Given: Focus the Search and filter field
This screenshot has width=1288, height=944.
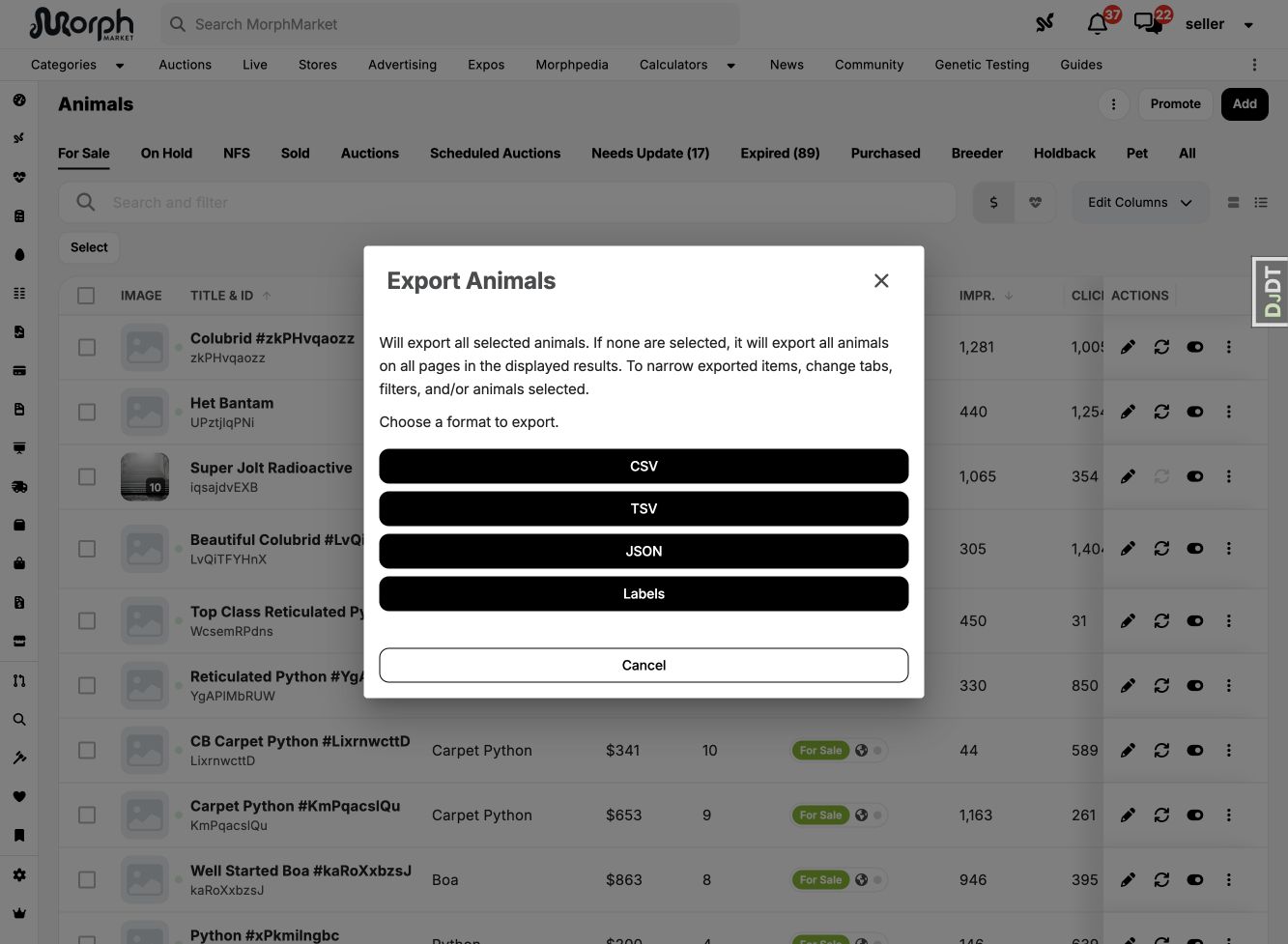Looking at the screenshot, I should pos(507,203).
